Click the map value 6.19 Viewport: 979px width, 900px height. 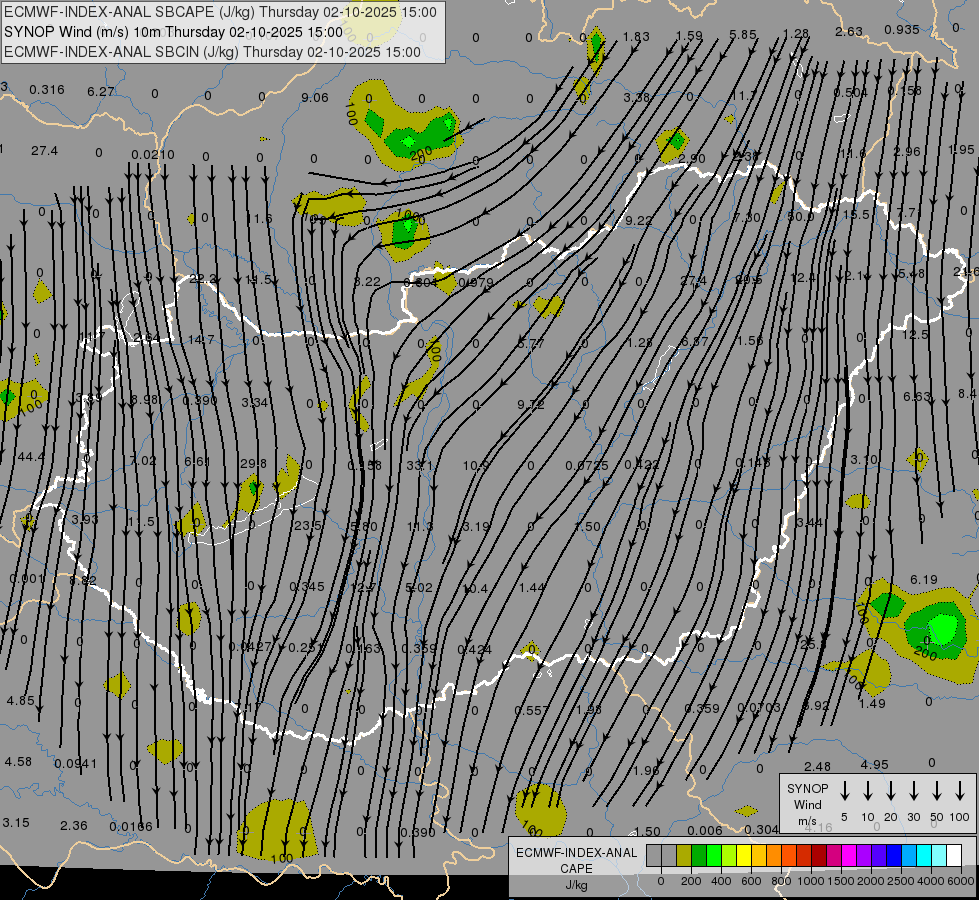(923, 580)
